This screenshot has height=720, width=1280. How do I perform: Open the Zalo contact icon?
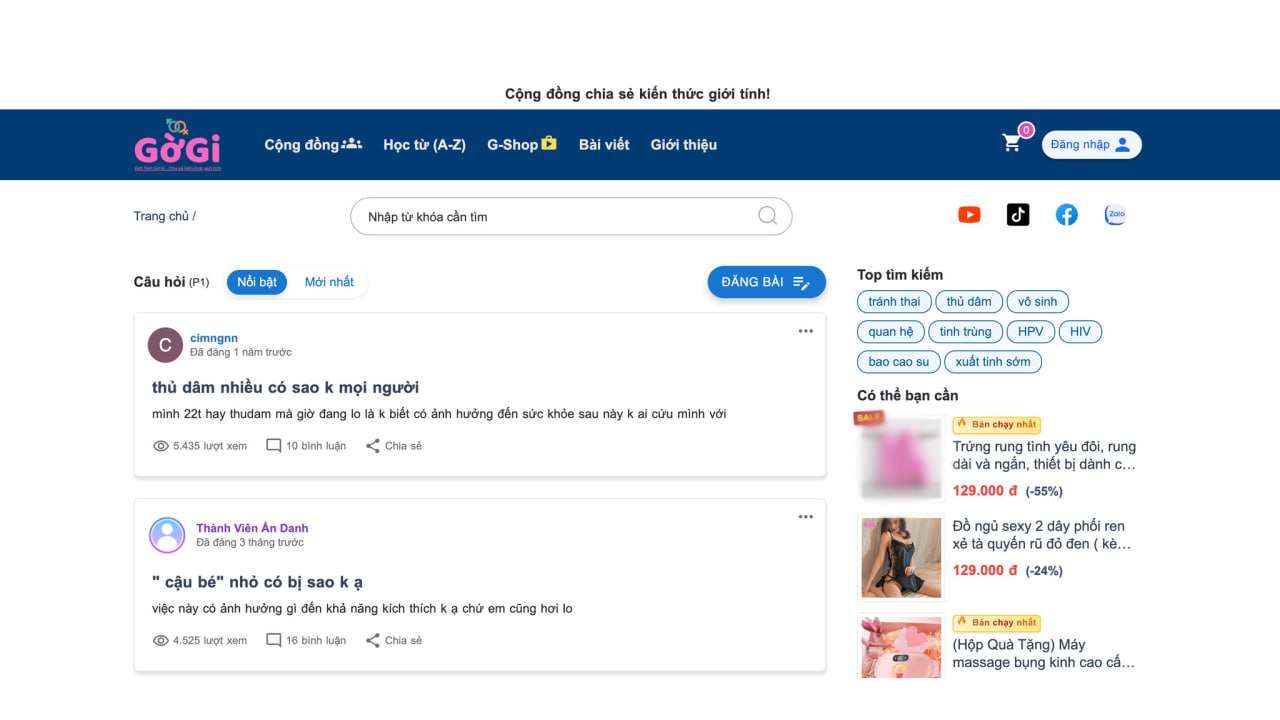1115,214
